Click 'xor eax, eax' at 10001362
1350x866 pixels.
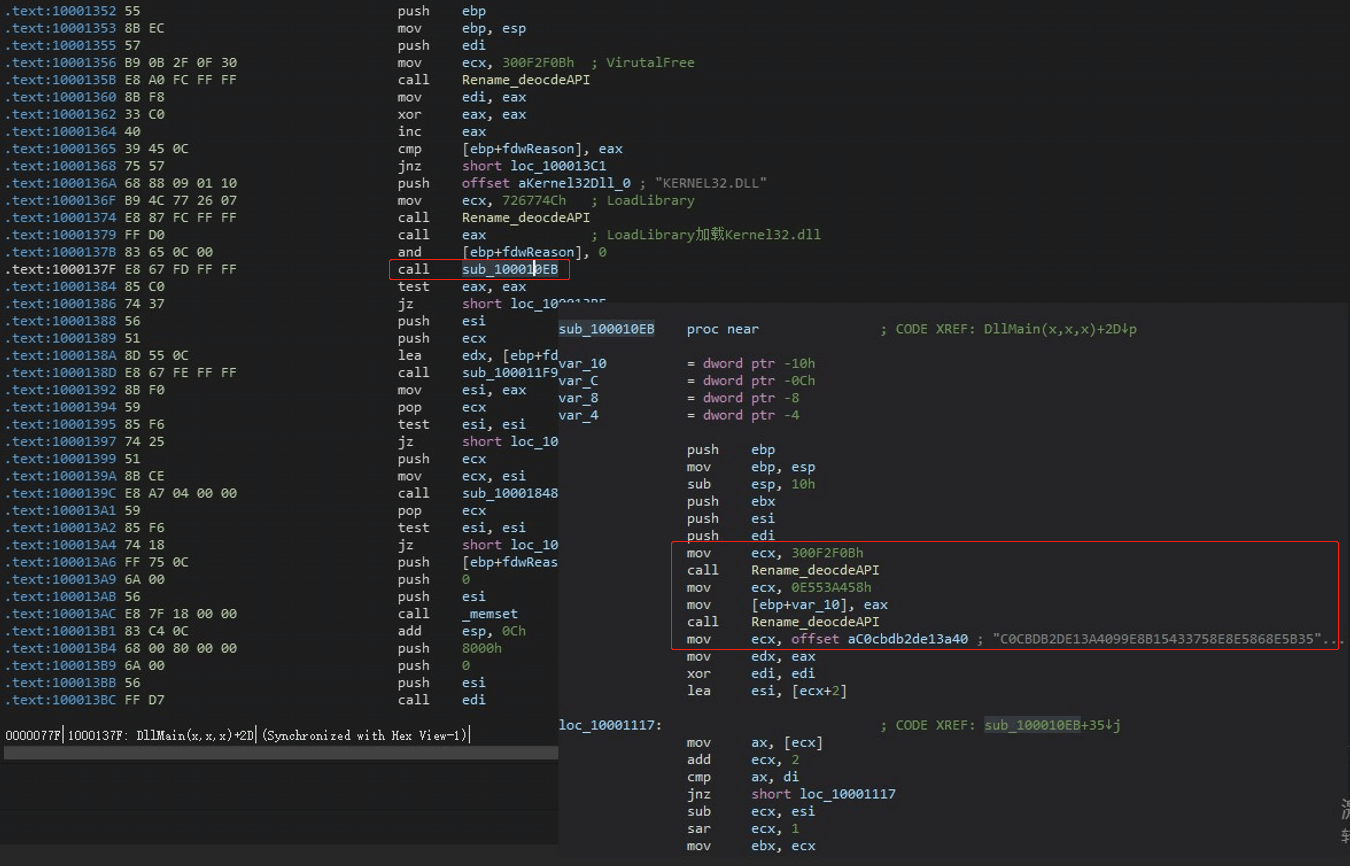tap(462, 114)
